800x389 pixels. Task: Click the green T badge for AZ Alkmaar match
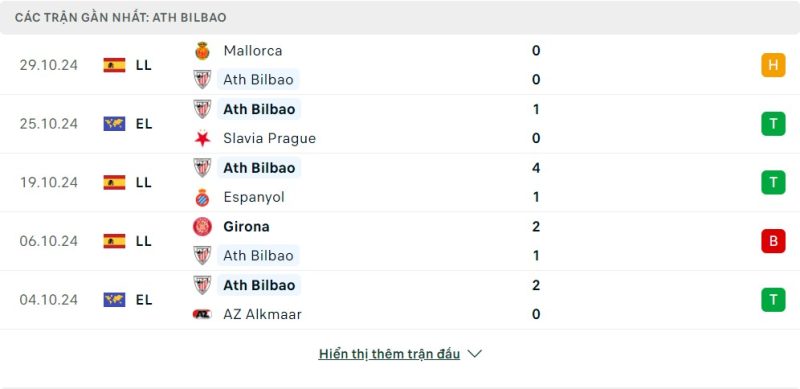pyautogui.click(x=773, y=300)
